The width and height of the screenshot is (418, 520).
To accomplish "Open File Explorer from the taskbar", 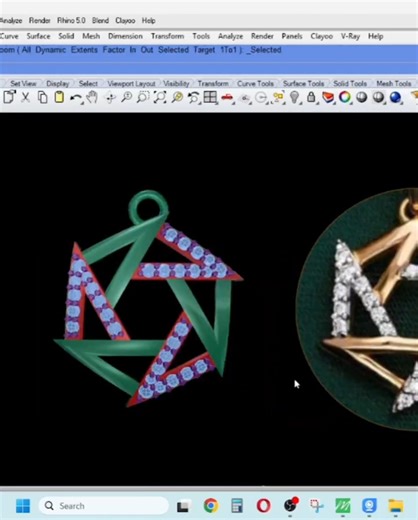I will (396, 506).
